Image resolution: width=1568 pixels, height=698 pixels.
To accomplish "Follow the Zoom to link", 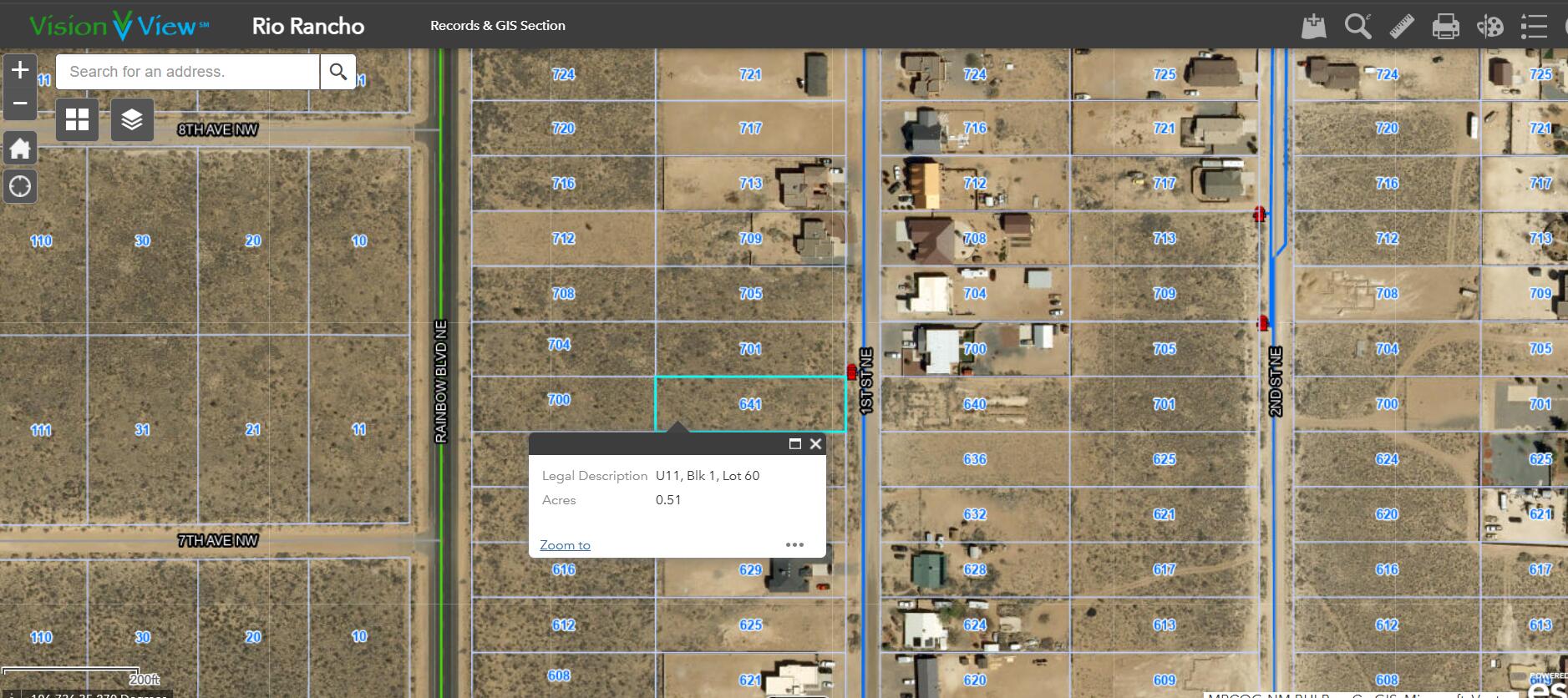I will click(565, 545).
